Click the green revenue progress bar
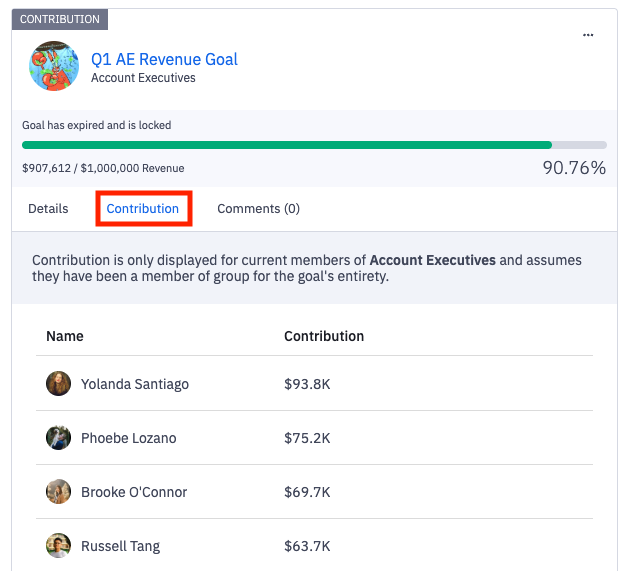 287,145
